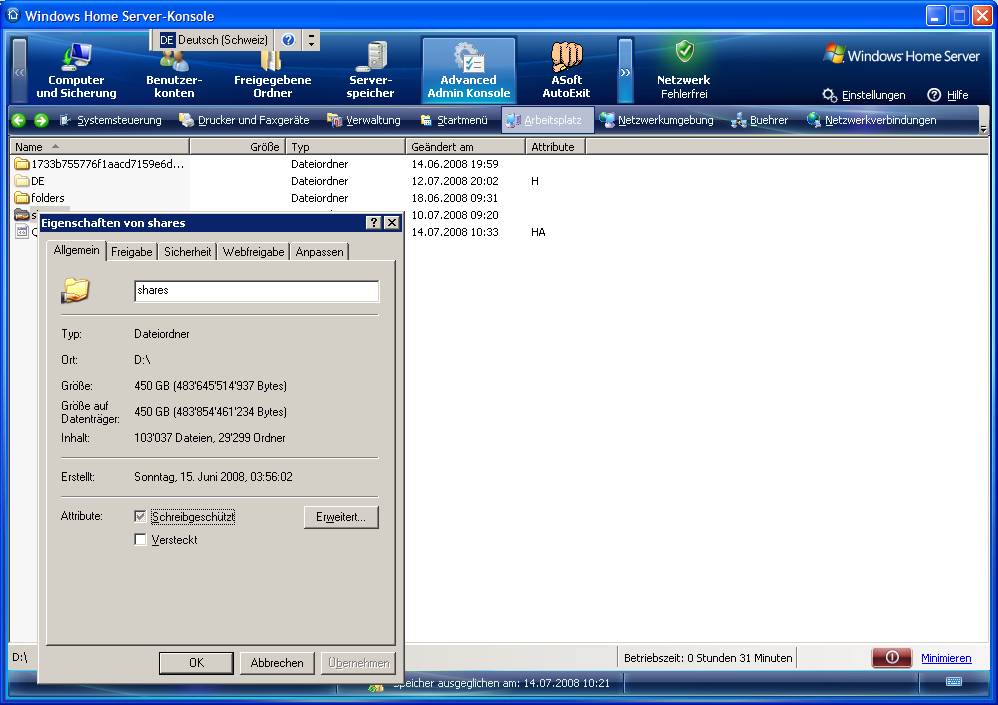Go back with the green left arrow
The height and width of the screenshot is (705, 998).
click(19, 120)
